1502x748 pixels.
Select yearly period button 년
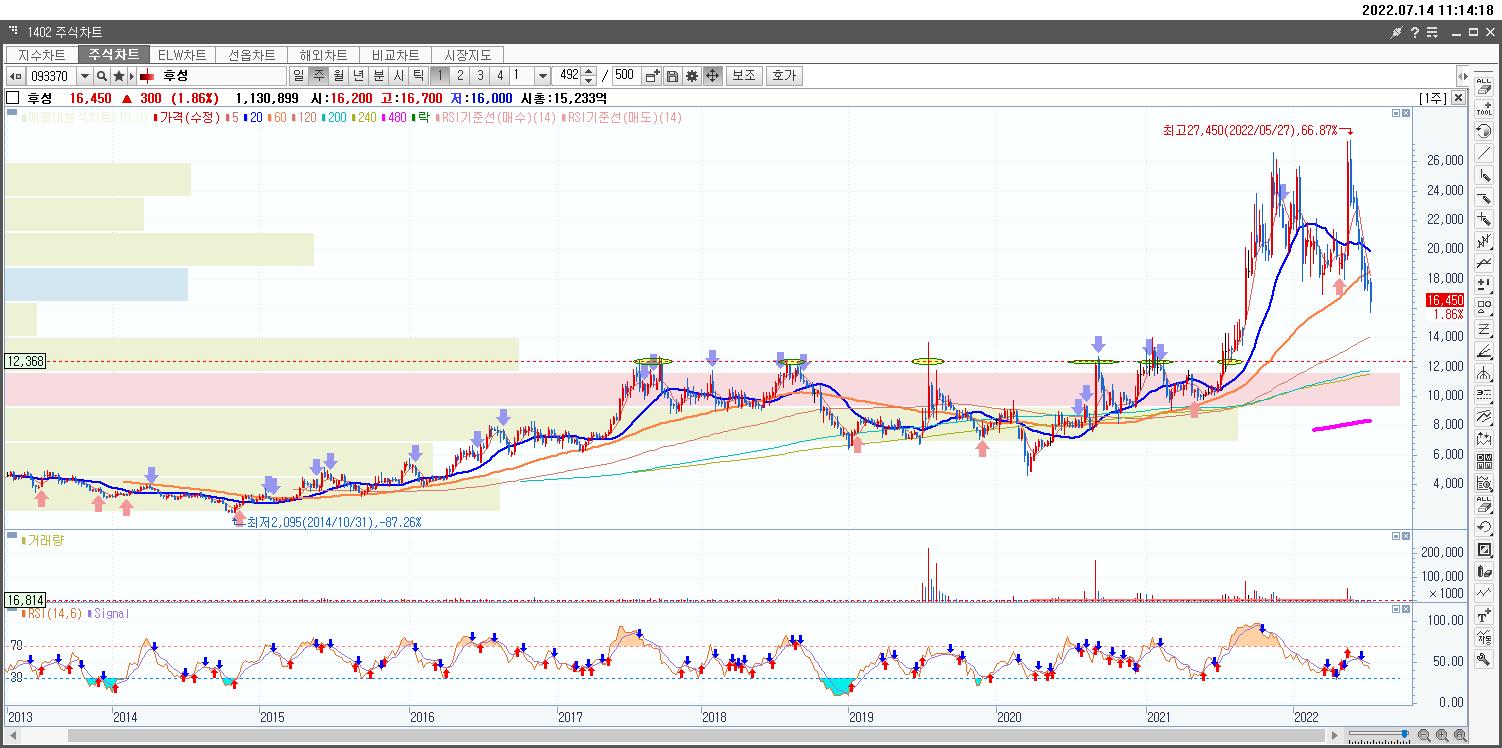pyautogui.click(x=358, y=75)
